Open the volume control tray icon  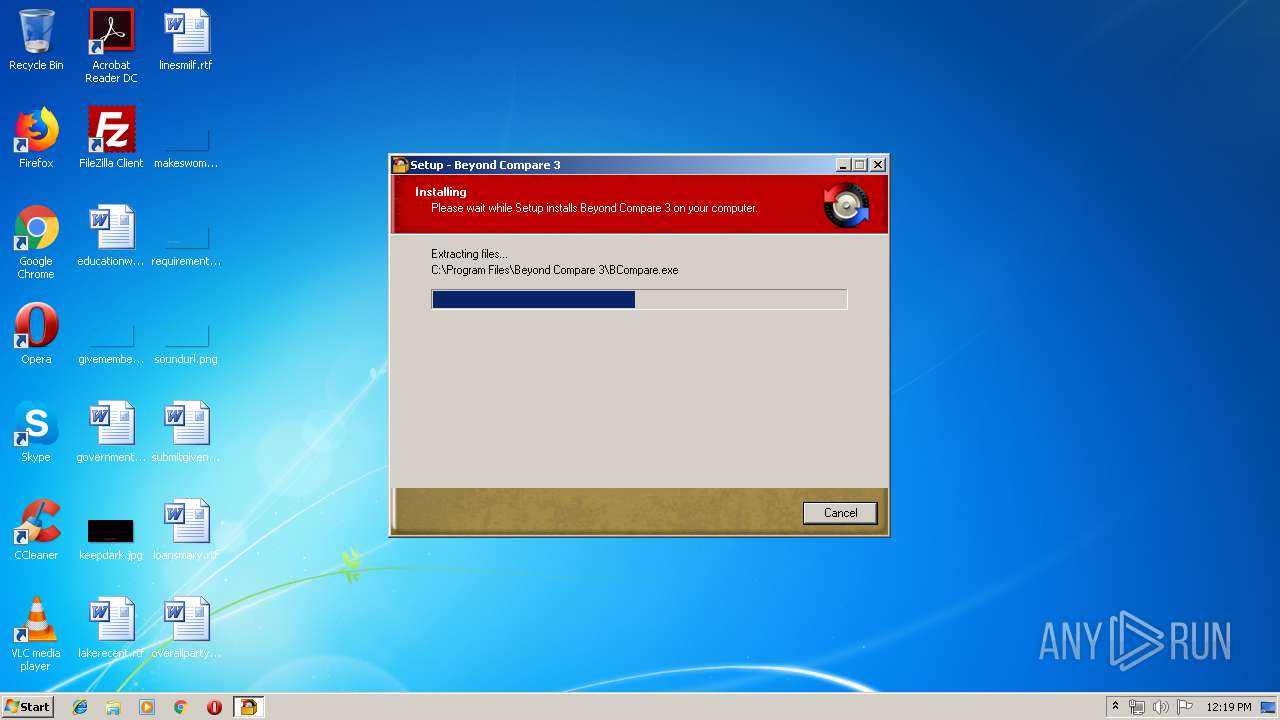[x=1161, y=707]
